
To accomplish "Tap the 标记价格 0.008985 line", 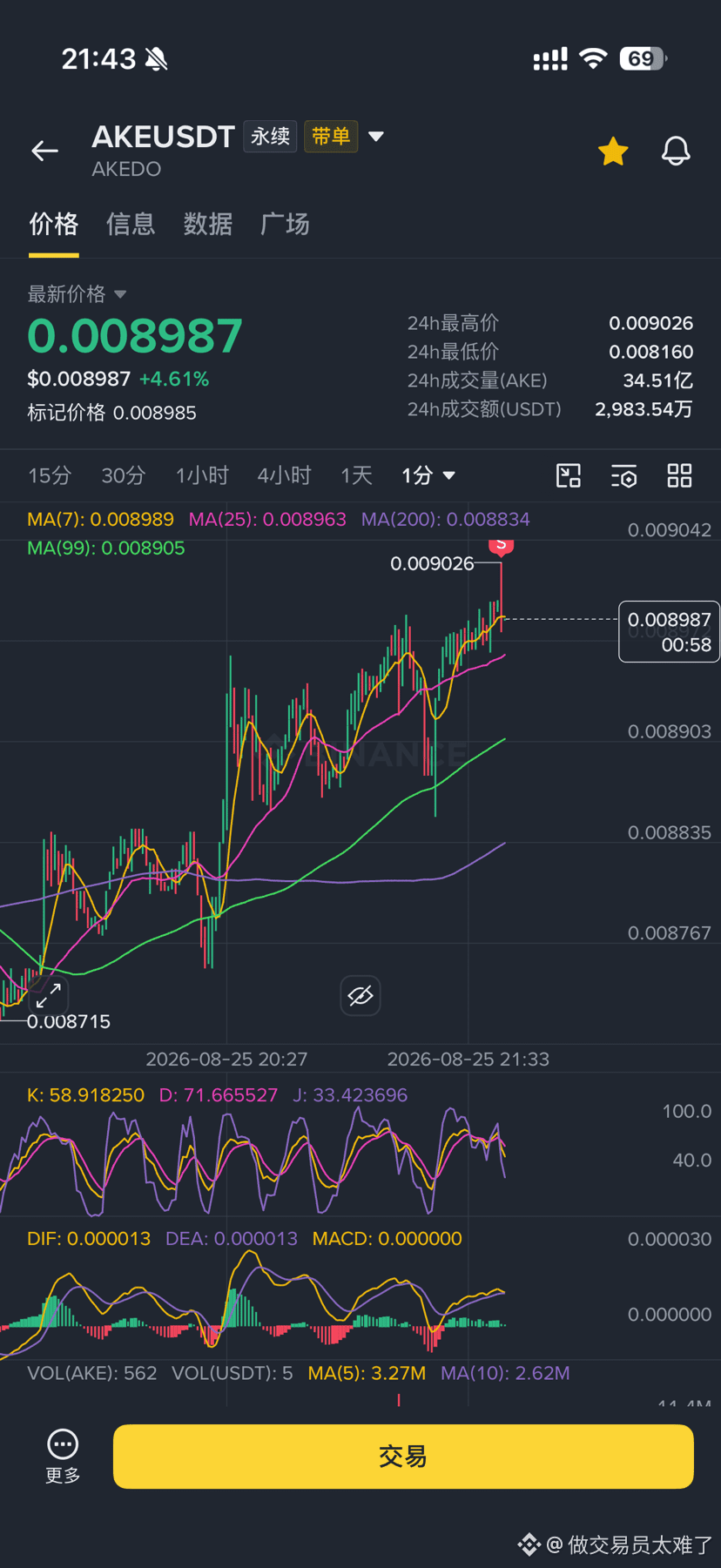I will [111, 413].
